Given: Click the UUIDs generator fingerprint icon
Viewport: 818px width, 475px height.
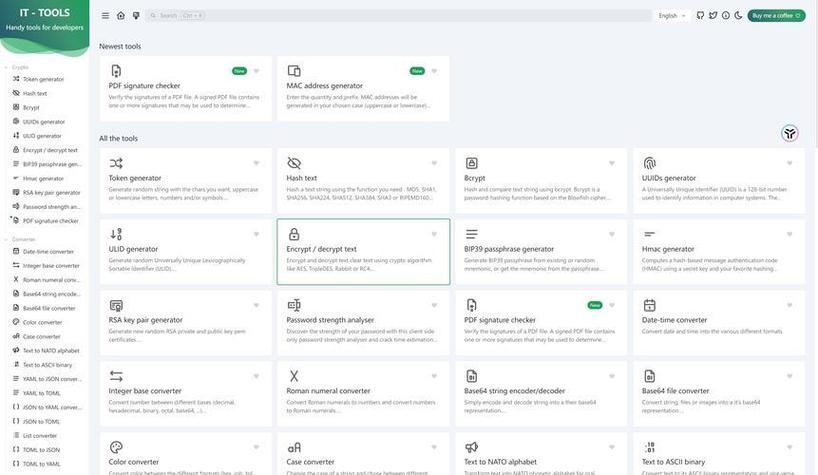Looking at the screenshot, I should tap(649, 163).
